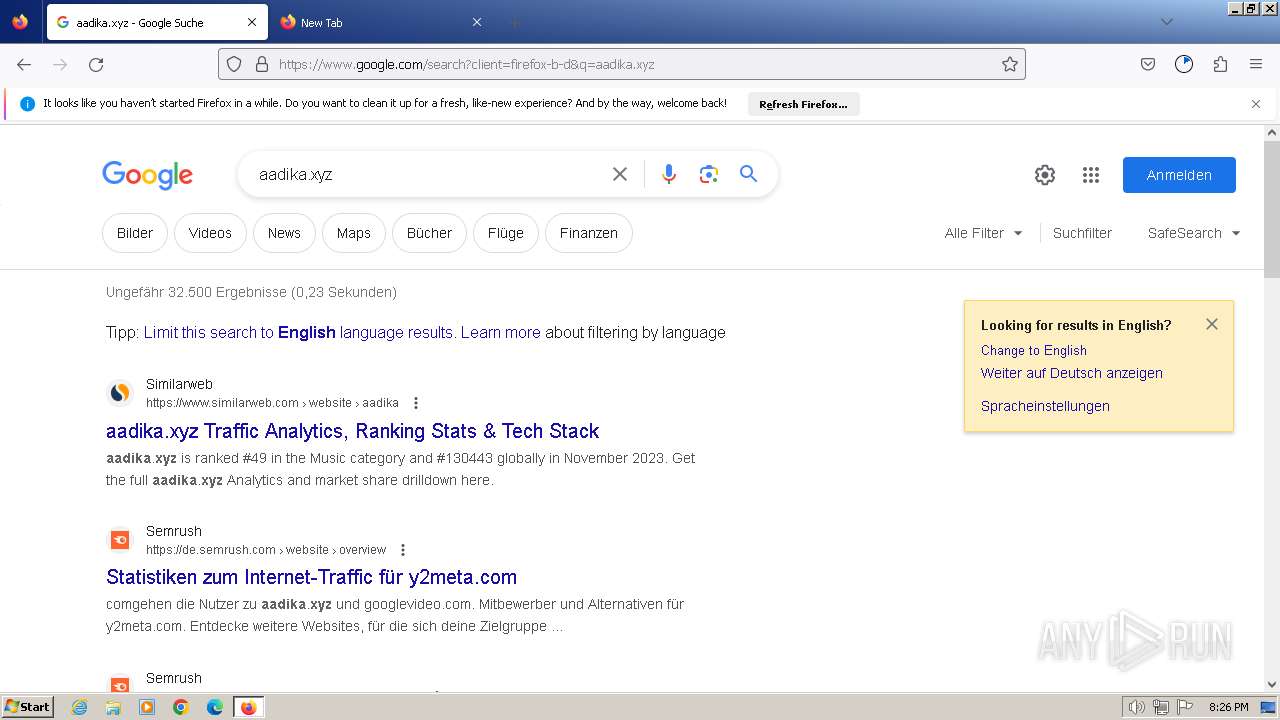
Task: Click the volume speaker tray icon
Action: [x=1137, y=707]
